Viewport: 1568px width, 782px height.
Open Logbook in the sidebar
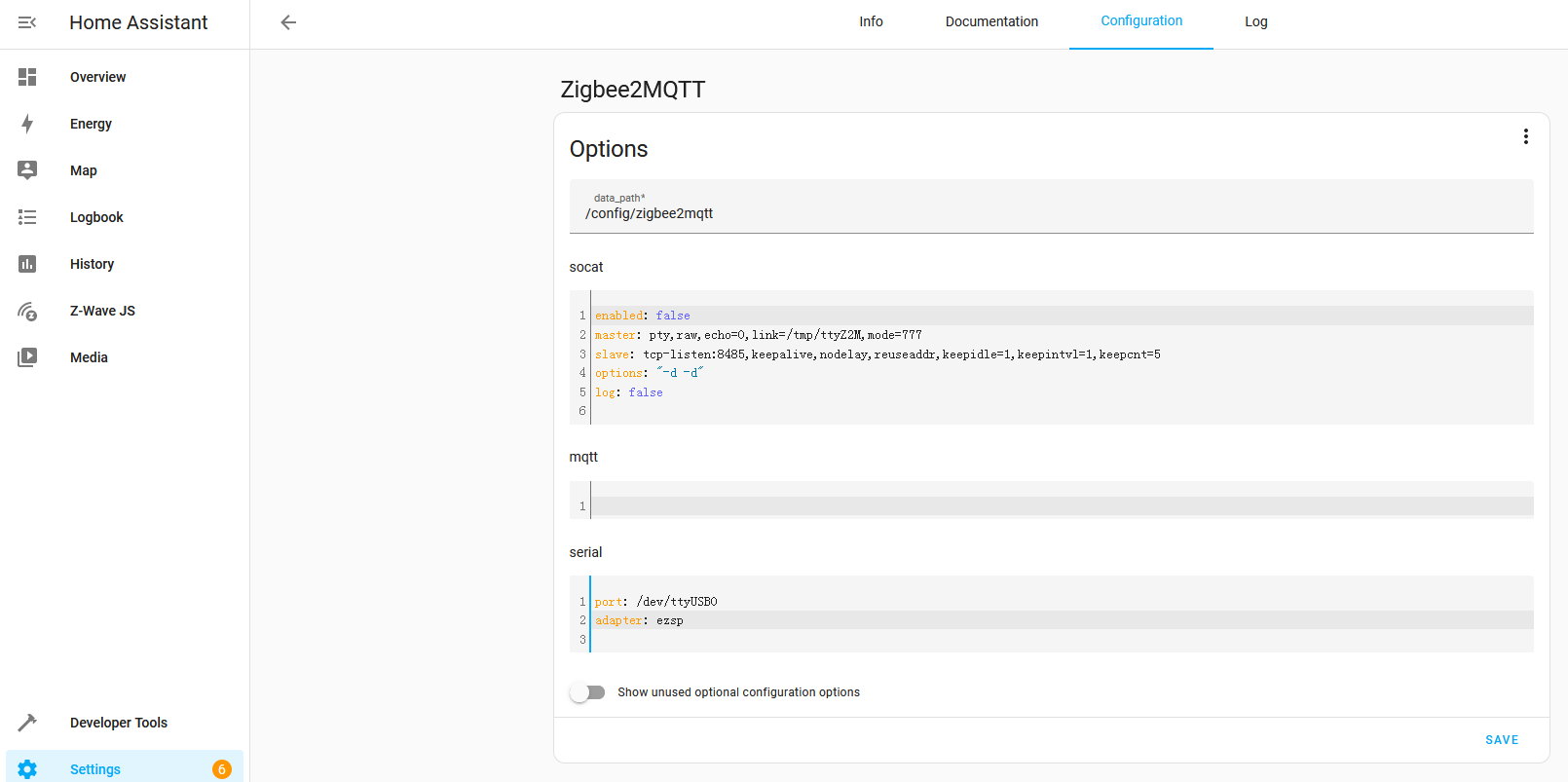(125, 217)
